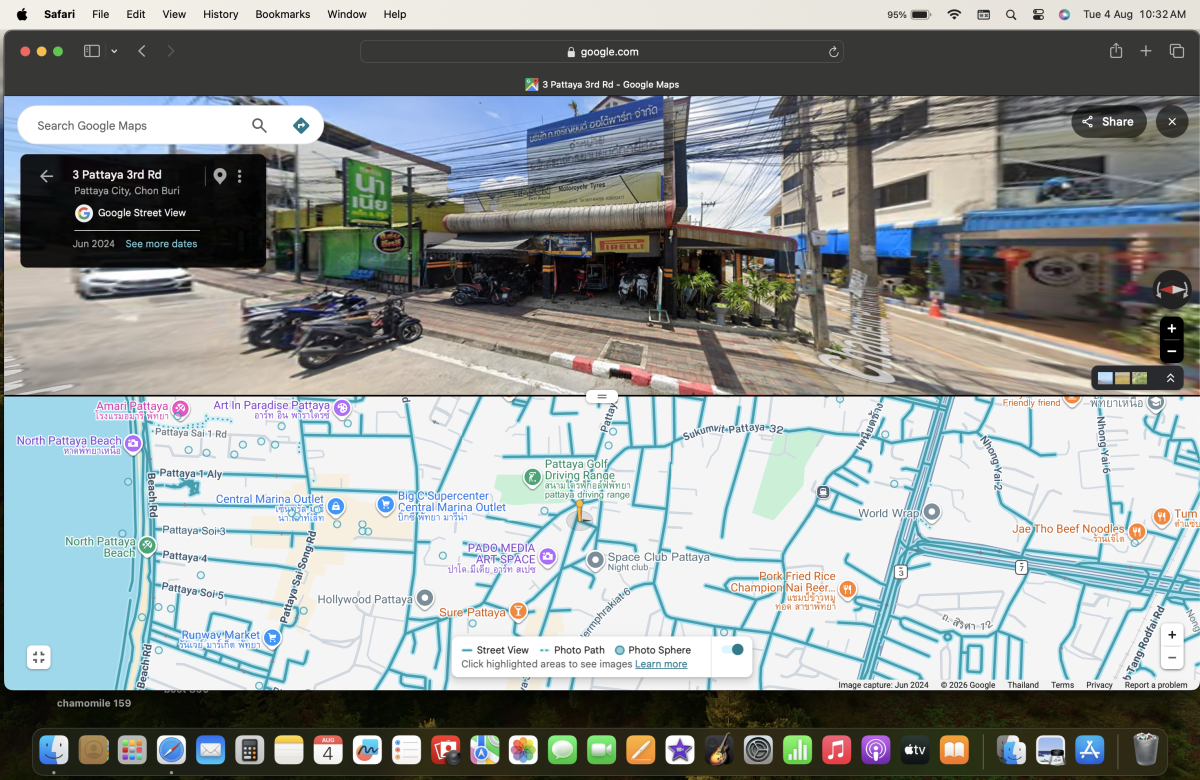Open the Terms link at the map footer
The width and height of the screenshot is (1200, 780).
[x=1062, y=685]
